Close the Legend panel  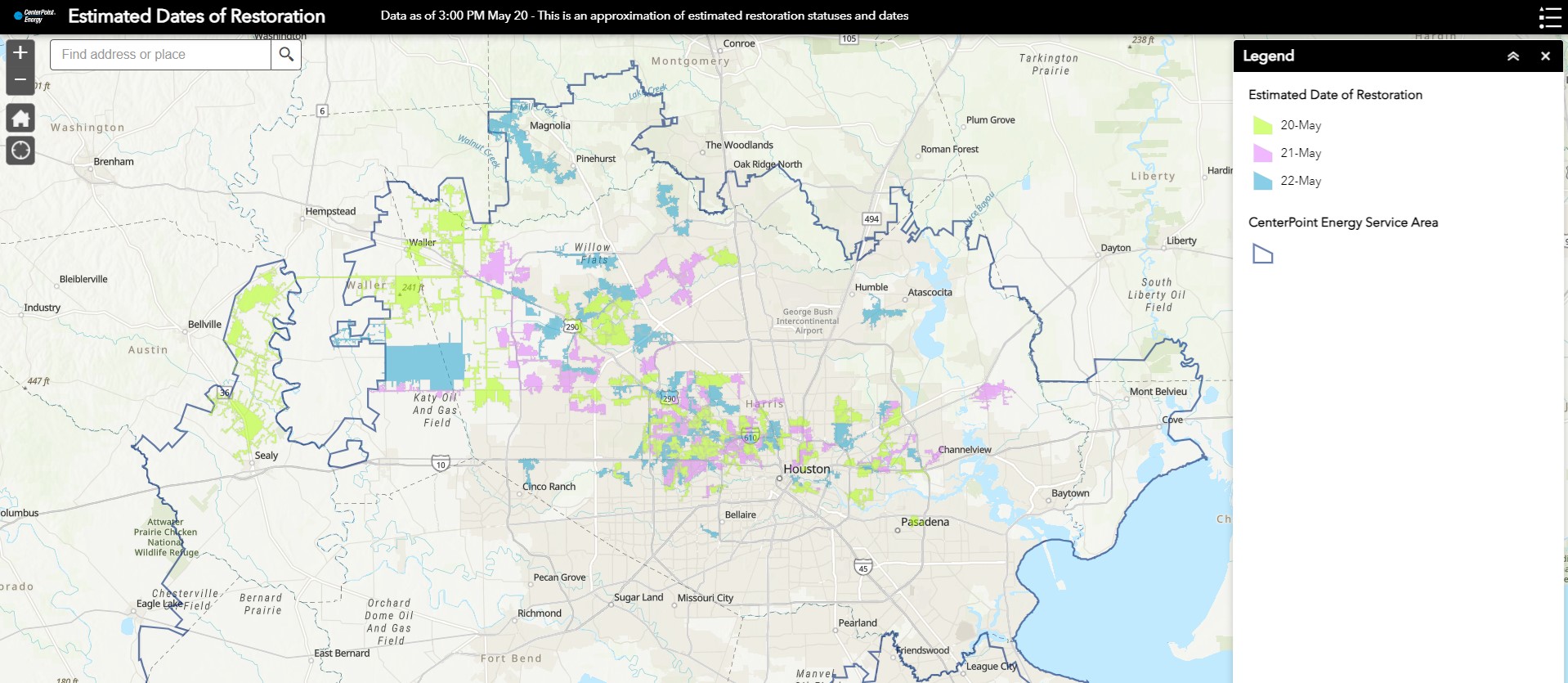[1545, 56]
